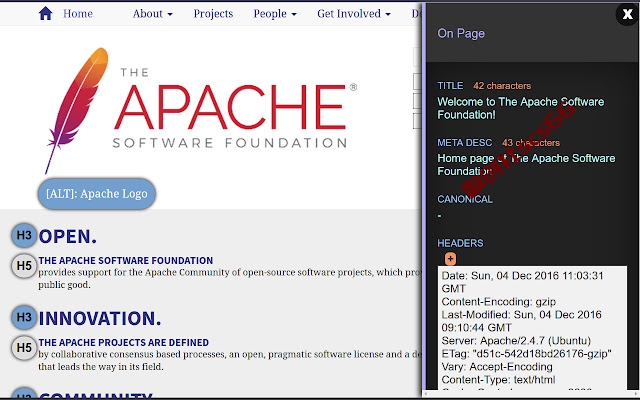
Task: Select the OPEN. heading text
Action: pyautogui.click(x=68, y=236)
